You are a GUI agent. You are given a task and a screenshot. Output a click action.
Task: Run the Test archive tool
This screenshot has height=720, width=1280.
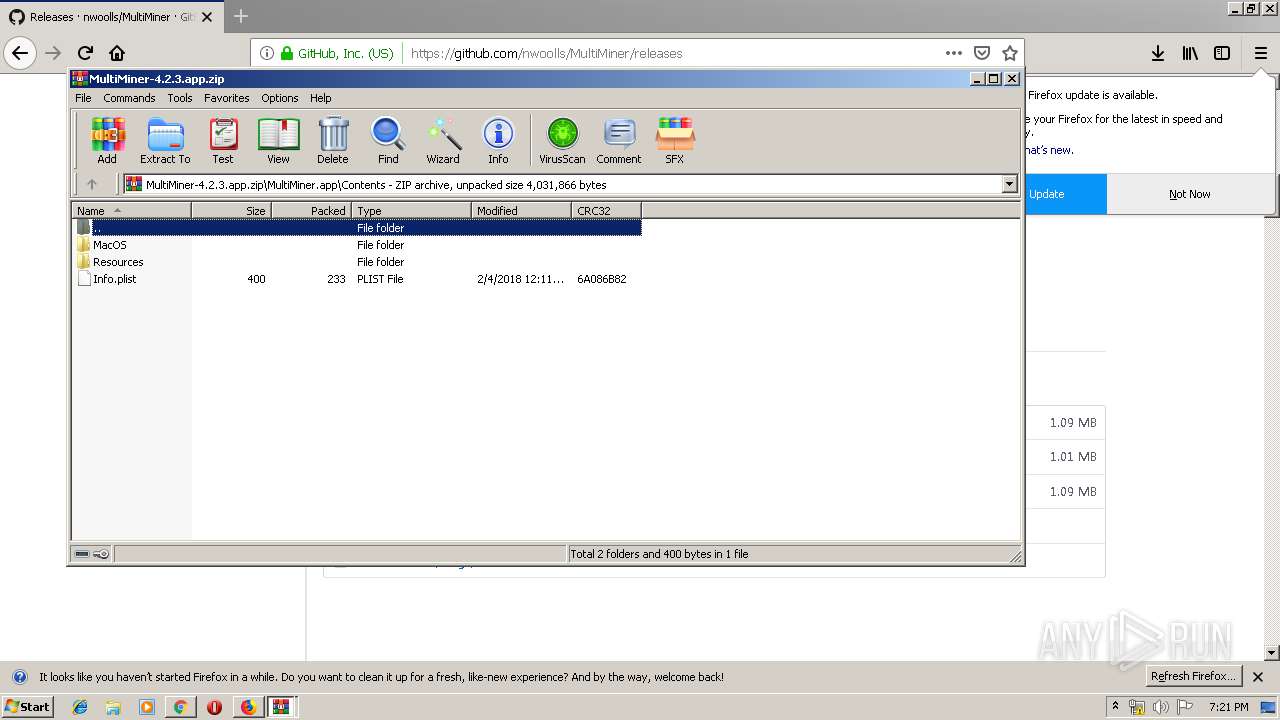click(223, 140)
